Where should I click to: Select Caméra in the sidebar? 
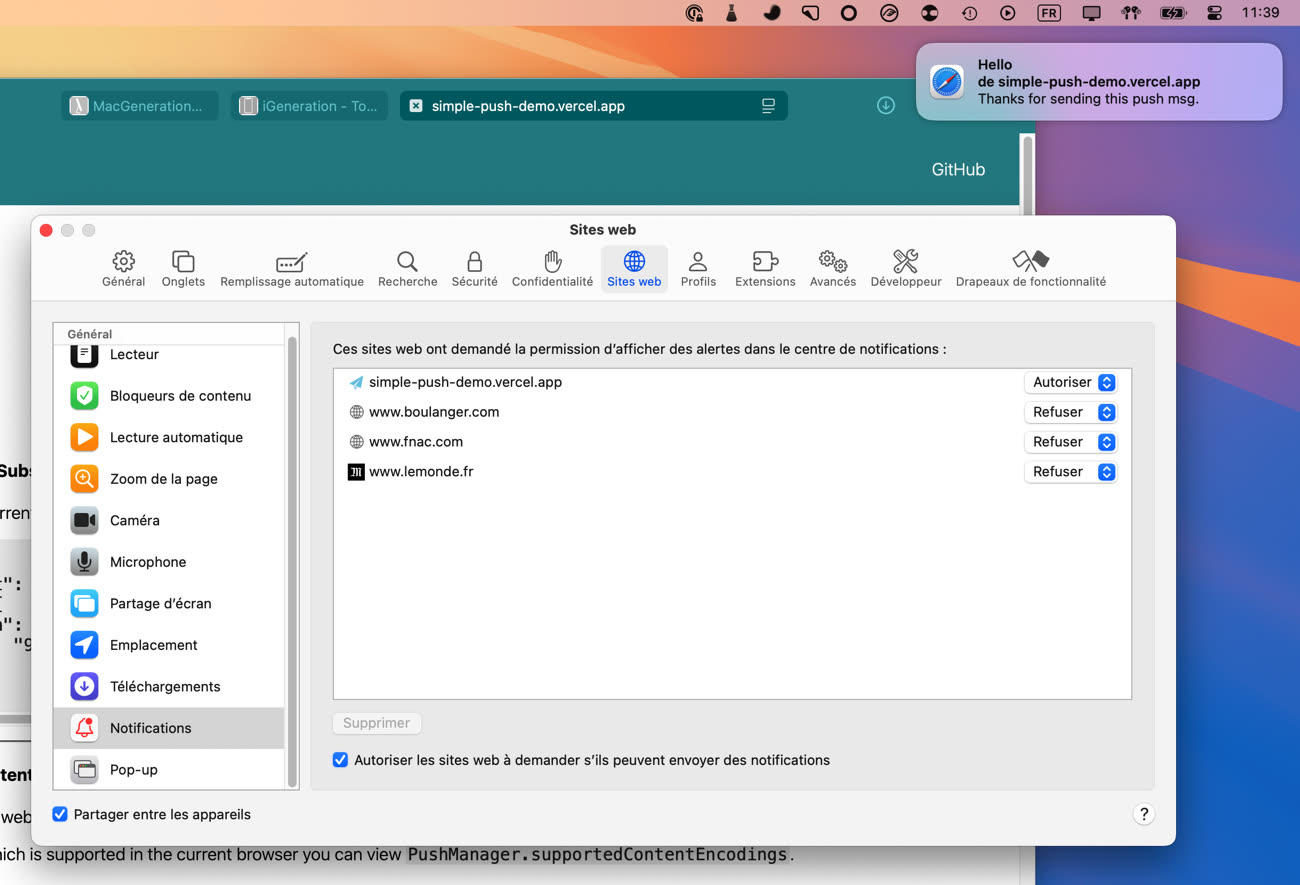click(169, 520)
